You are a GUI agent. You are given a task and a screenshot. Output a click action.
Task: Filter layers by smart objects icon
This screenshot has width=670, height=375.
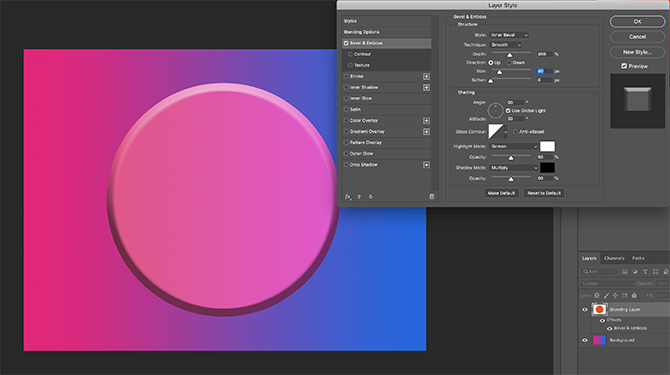click(666, 272)
